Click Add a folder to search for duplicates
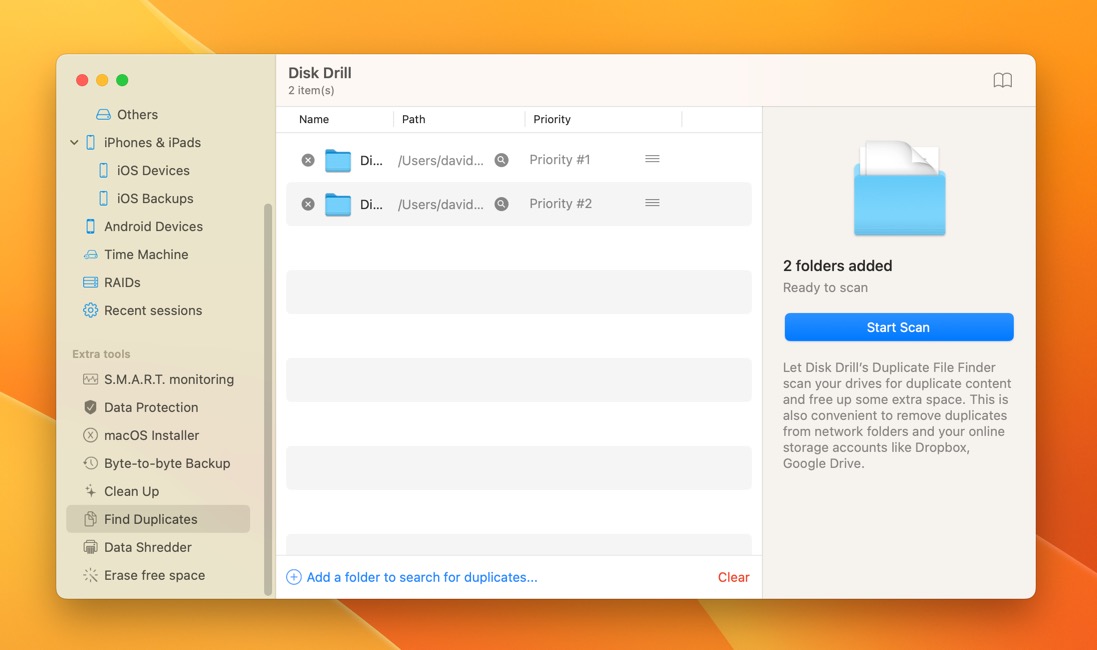Viewport: 1097px width, 650px height. (422, 577)
